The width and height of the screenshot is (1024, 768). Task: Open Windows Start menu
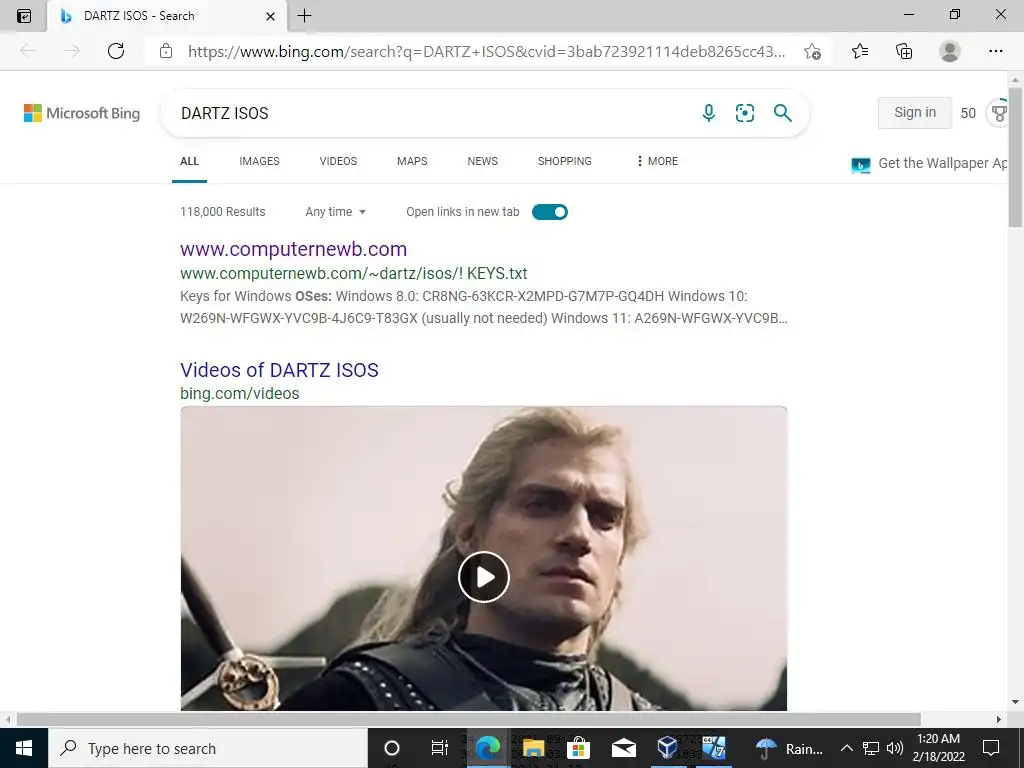tap(24, 748)
